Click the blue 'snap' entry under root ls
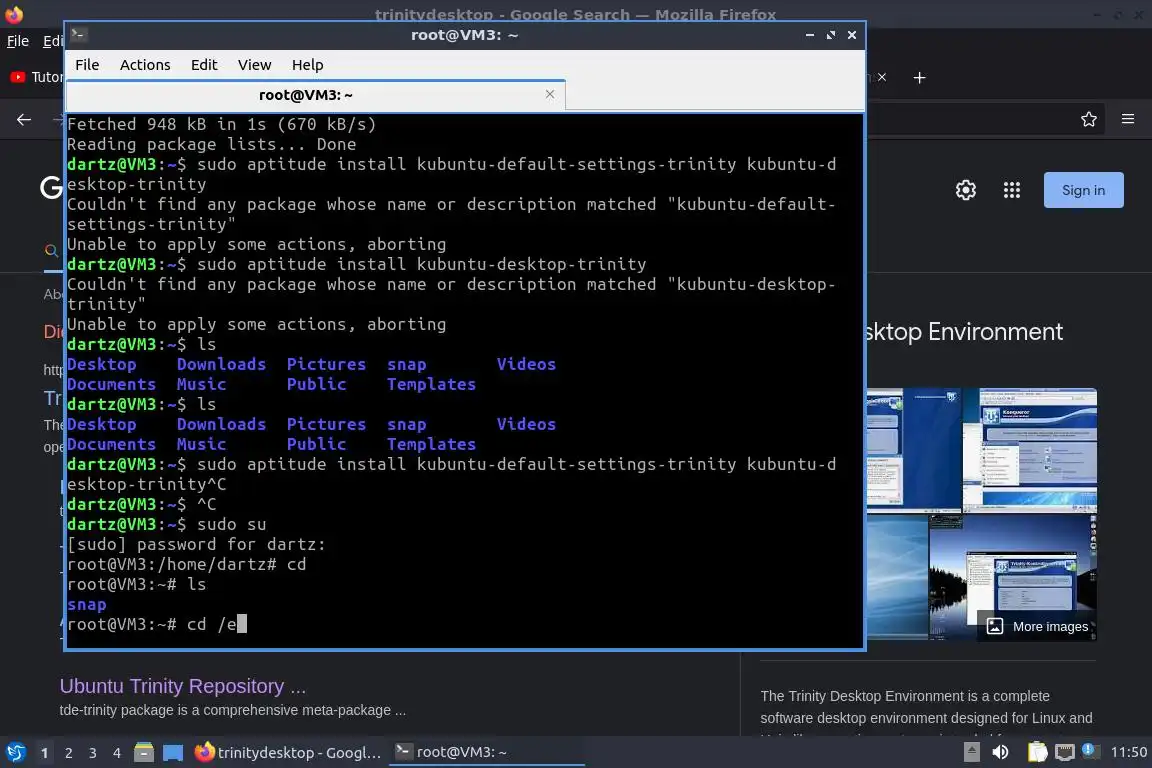Image resolution: width=1152 pixels, height=768 pixels. [x=87, y=604]
